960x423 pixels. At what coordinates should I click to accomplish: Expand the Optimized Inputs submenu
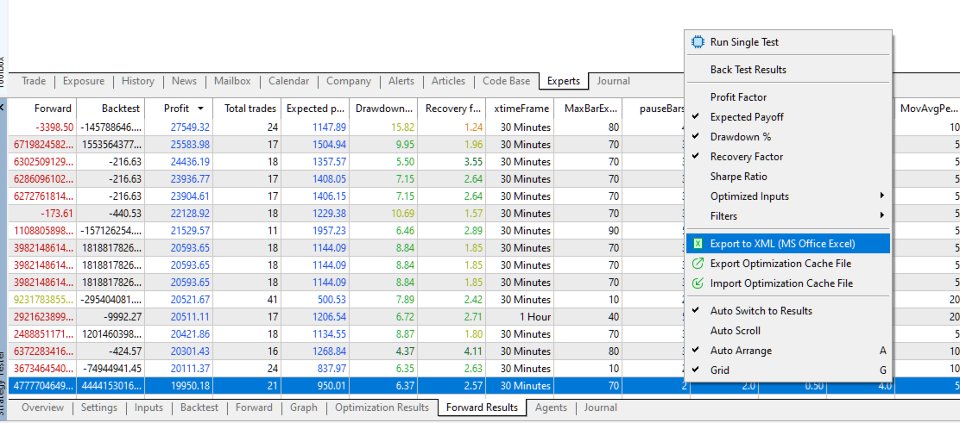pos(789,197)
